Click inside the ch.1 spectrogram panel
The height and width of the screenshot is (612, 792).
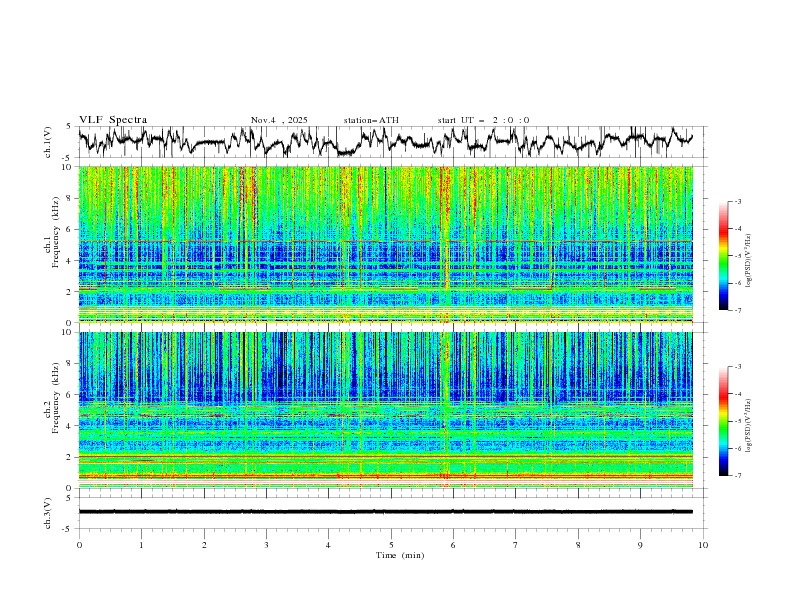pos(385,244)
